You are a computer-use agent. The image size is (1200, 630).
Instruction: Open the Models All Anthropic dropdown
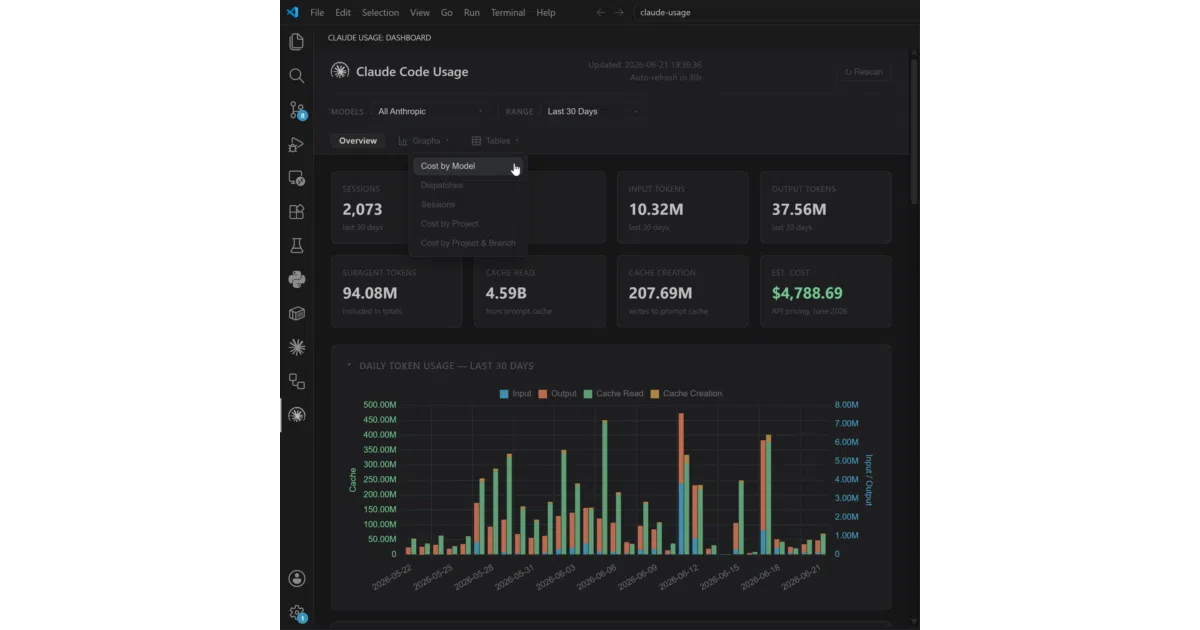click(429, 112)
